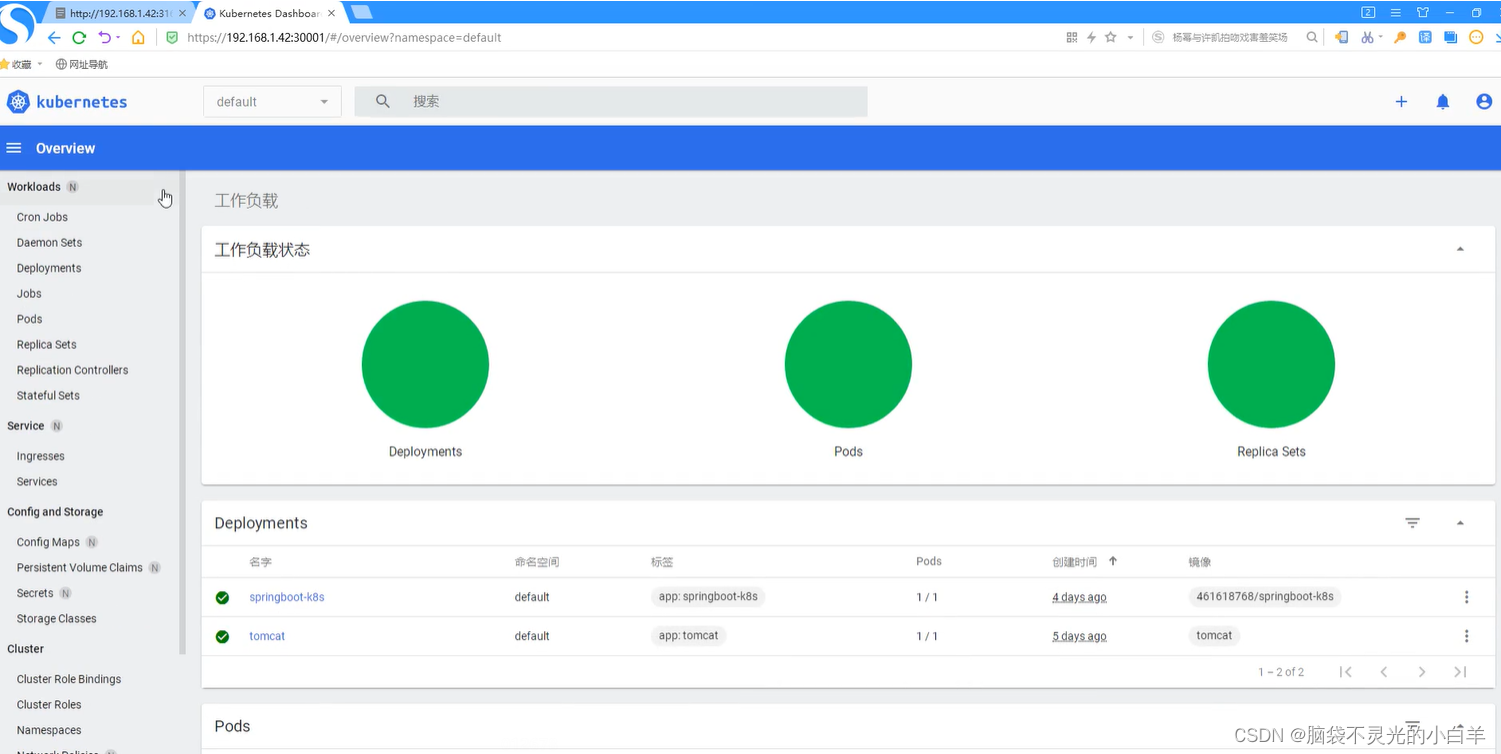Image resolution: width=1501 pixels, height=754 pixels.
Task: Open Config Maps in sidebar
Action: [x=48, y=542]
